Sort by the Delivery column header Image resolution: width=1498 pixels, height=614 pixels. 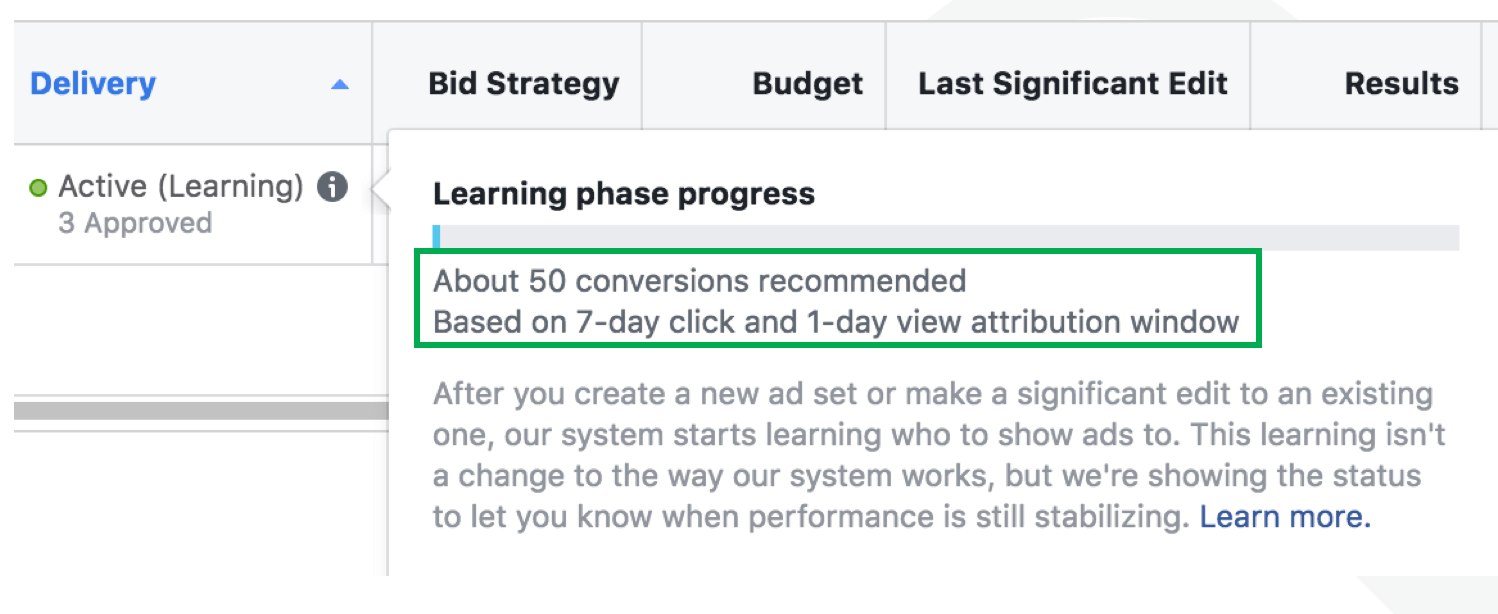(x=93, y=84)
